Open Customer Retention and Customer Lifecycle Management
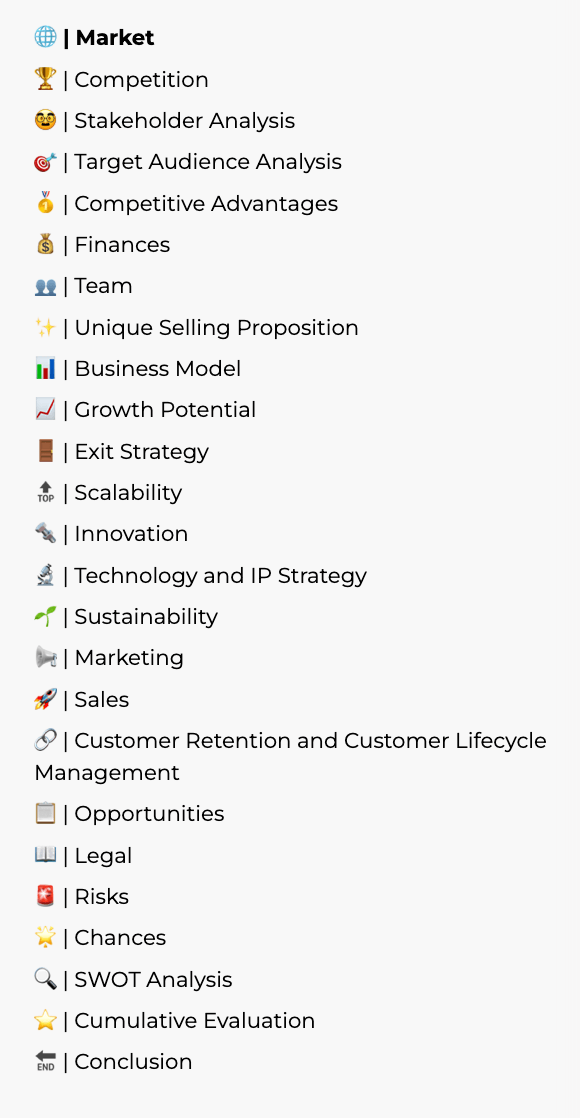This screenshot has width=580, height=1118. 290,757
